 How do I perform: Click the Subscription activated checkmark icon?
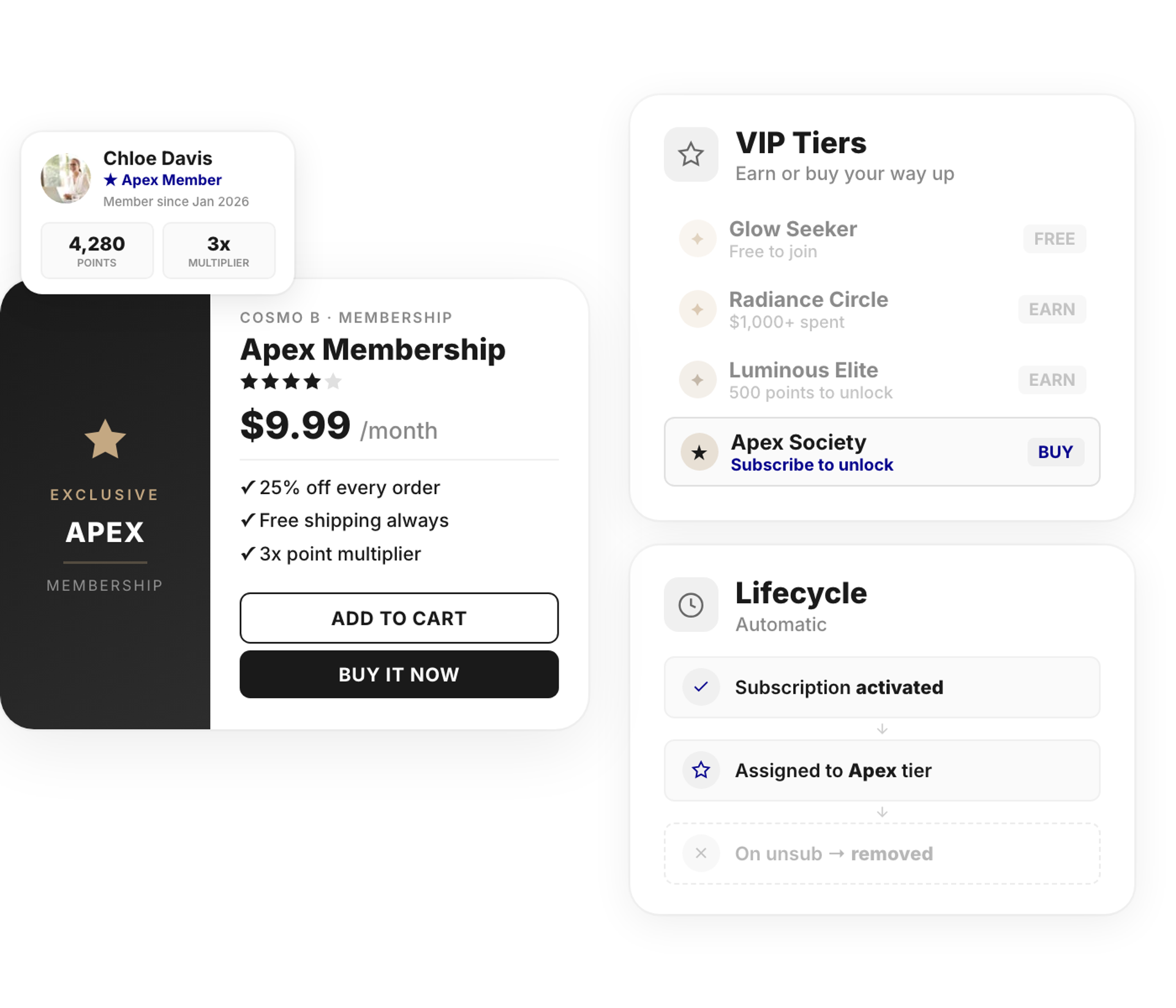coord(701,687)
